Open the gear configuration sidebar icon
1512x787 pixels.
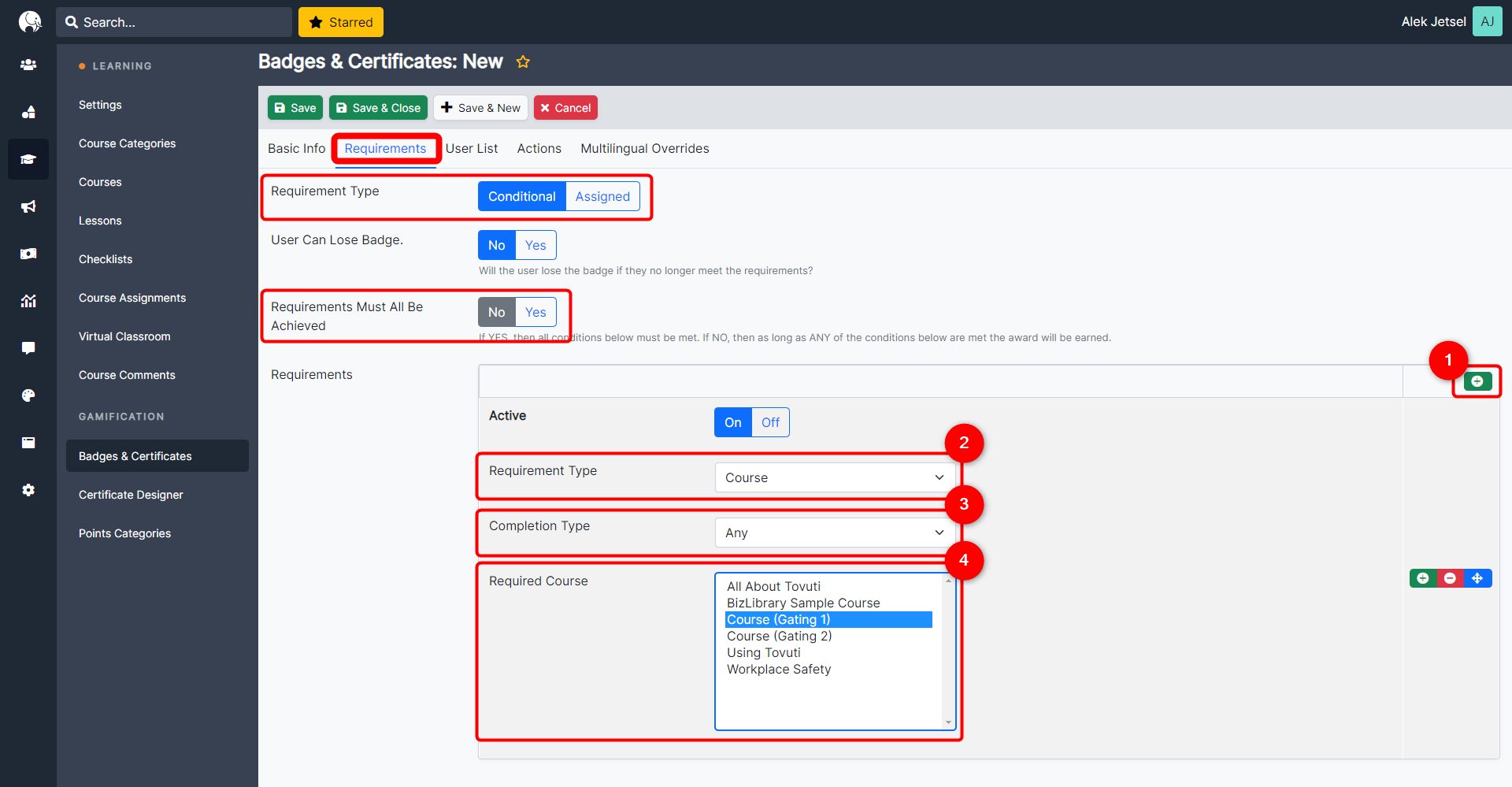[x=28, y=490]
